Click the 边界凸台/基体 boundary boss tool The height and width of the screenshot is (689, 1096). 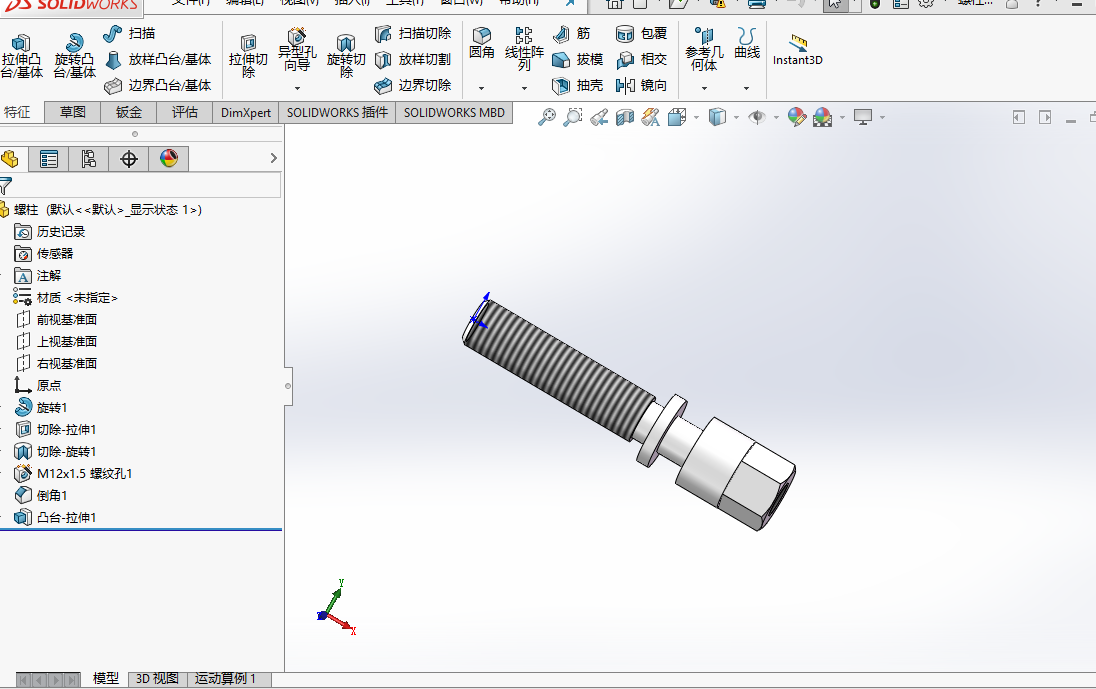tap(157, 85)
